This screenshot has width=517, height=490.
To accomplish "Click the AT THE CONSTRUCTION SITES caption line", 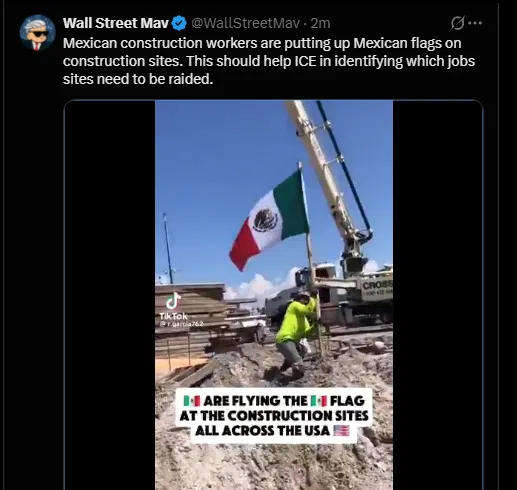I will pyautogui.click(x=274, y=416).
